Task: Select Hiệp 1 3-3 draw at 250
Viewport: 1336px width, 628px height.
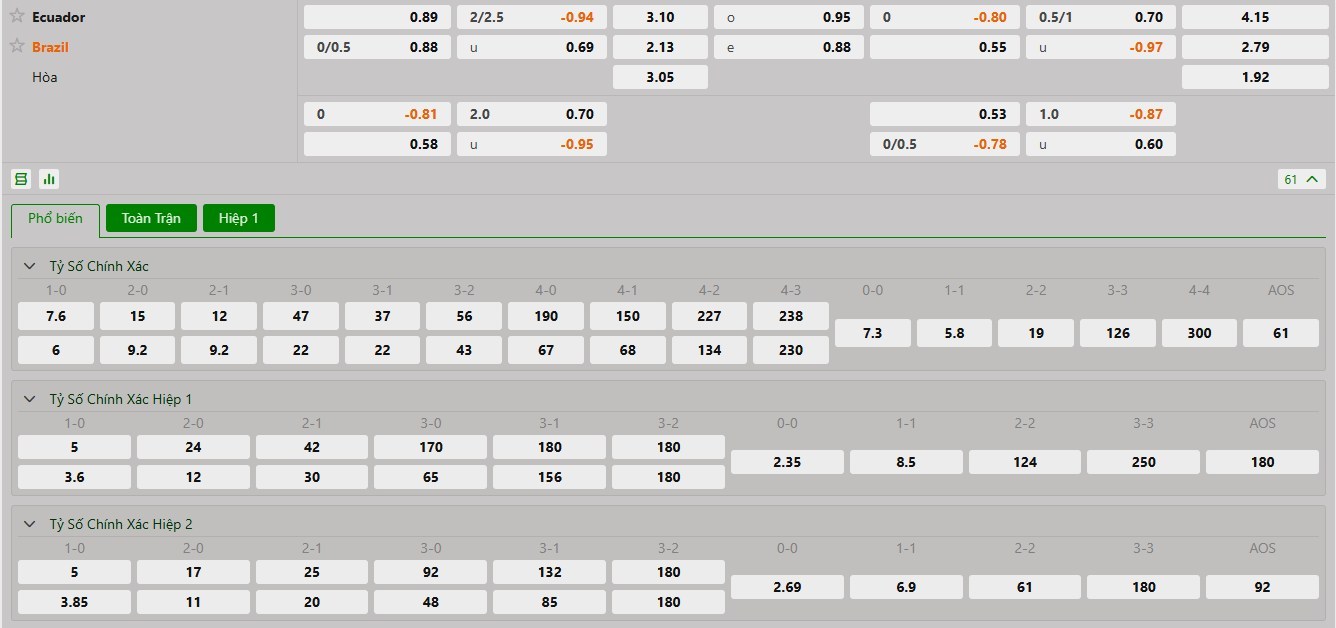Action: coord(1143,462)
